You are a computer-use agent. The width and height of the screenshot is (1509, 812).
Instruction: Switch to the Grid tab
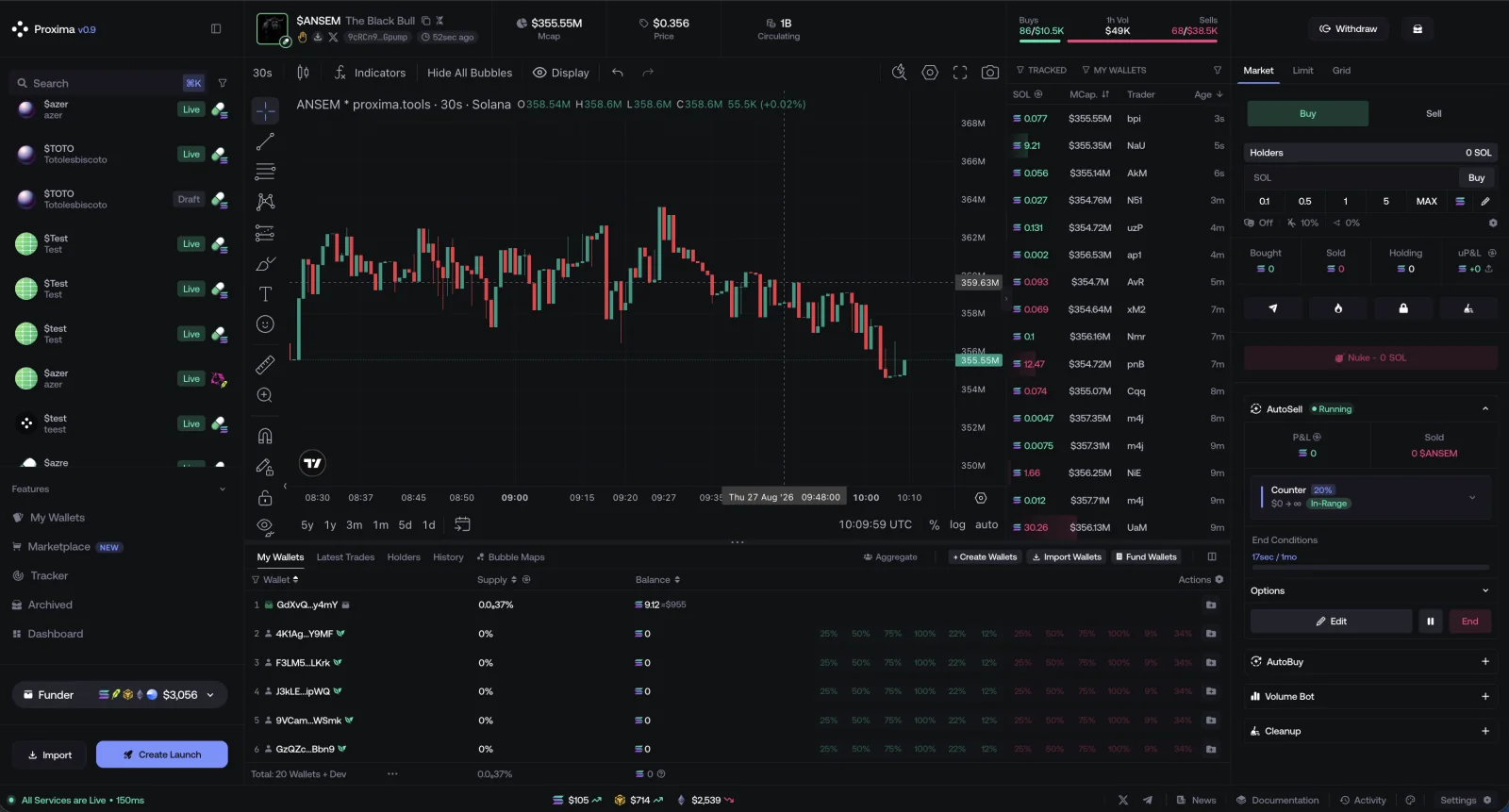(x=1341, y=71)
